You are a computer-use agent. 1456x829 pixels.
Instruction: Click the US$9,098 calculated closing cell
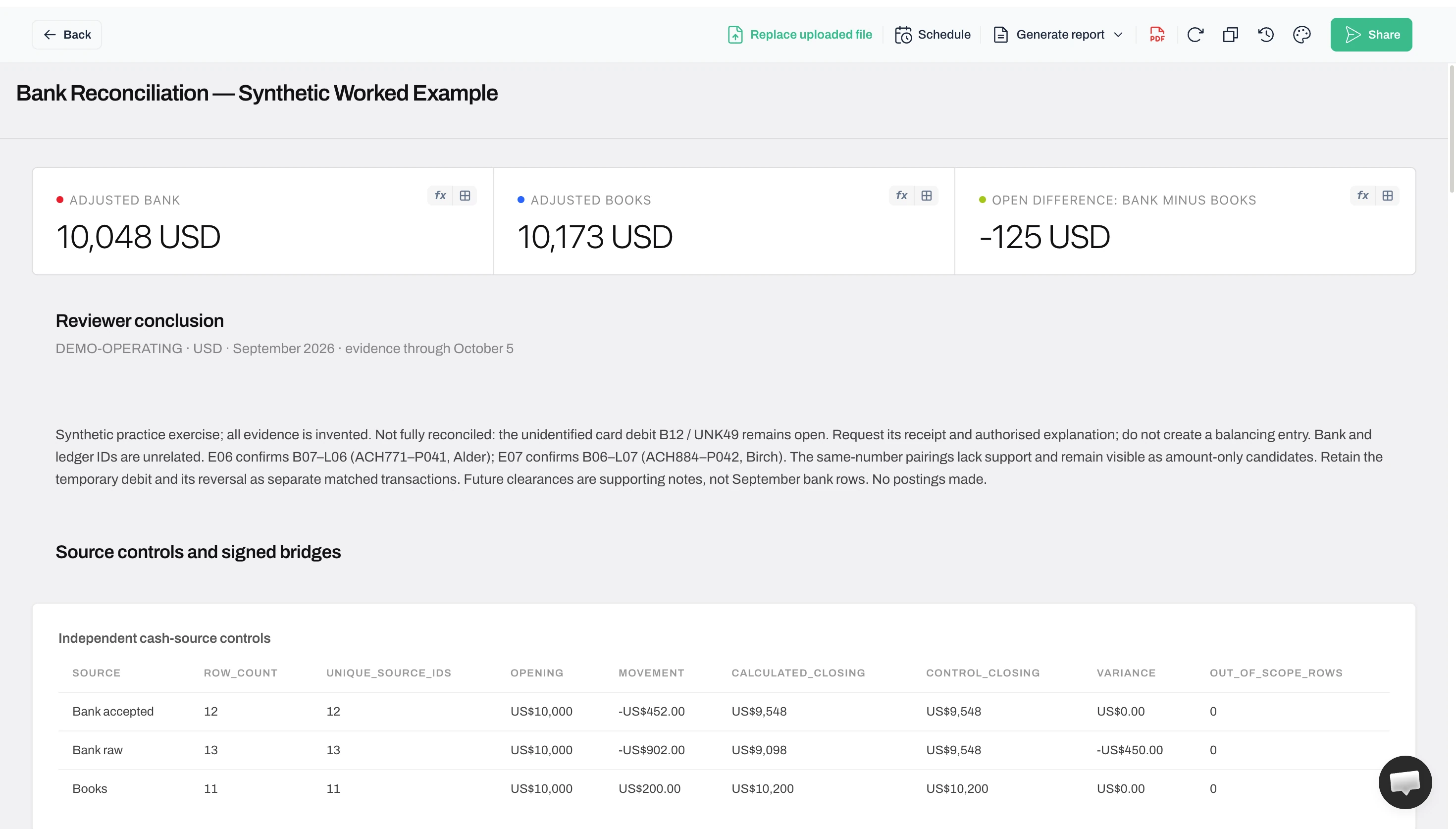(759, 750)
